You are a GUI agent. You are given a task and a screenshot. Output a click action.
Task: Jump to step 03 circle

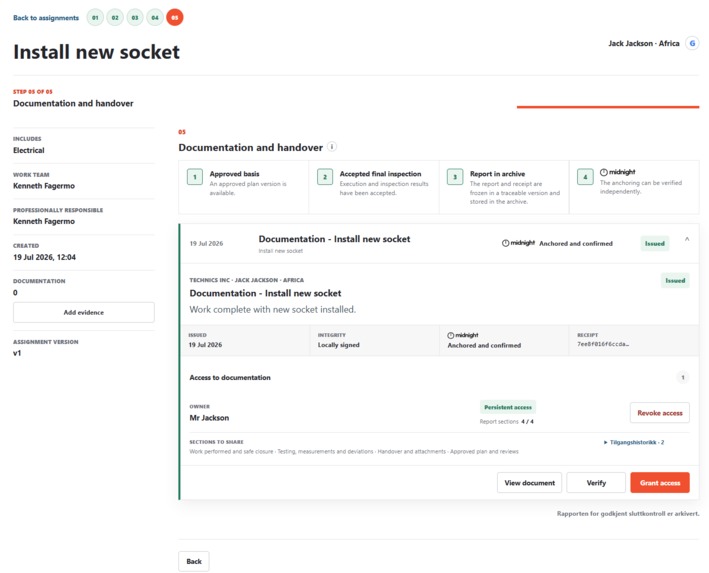click(135, 18)
